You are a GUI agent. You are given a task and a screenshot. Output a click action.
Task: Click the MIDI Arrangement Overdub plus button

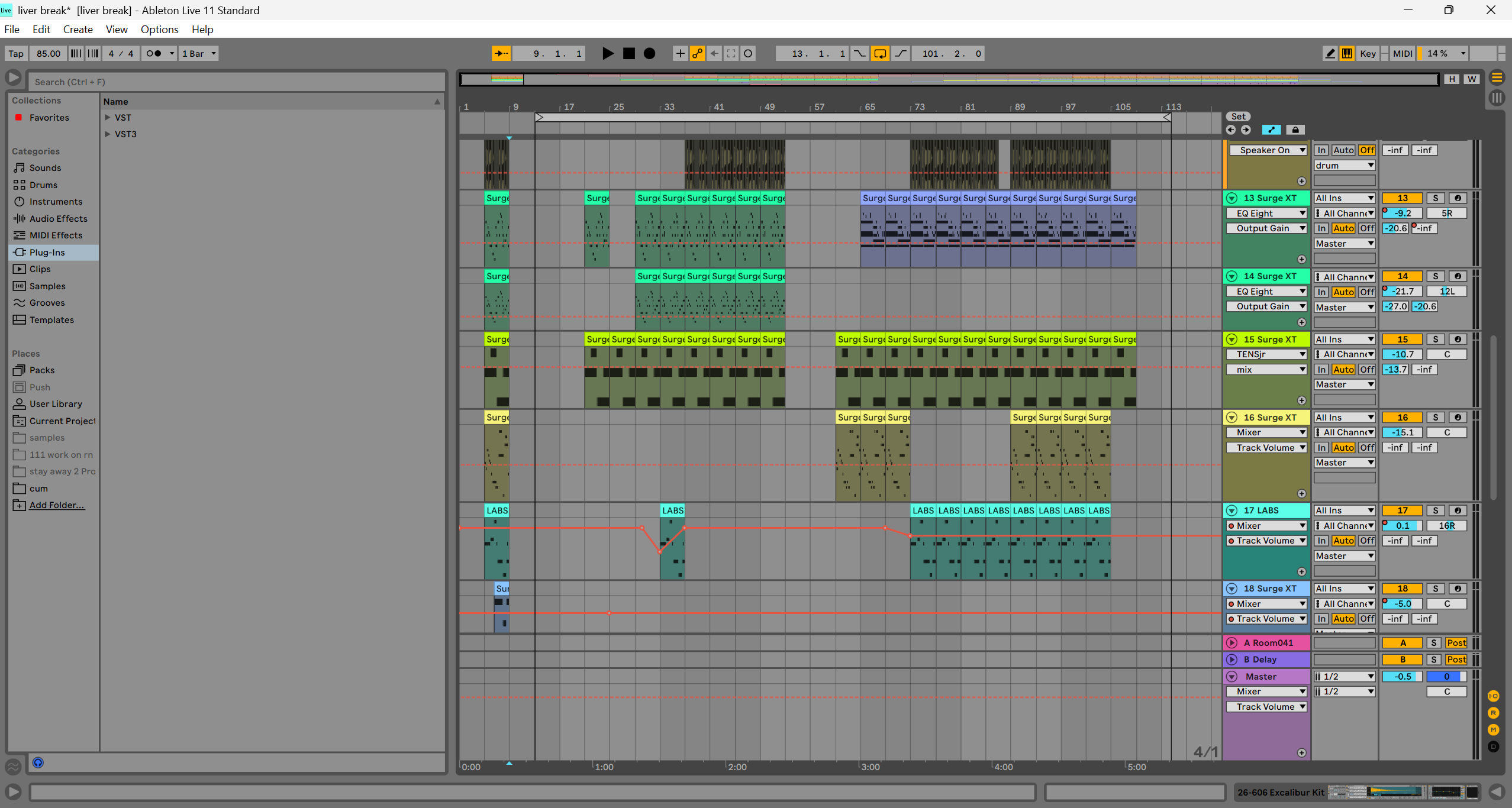click(x=680, y=54)
